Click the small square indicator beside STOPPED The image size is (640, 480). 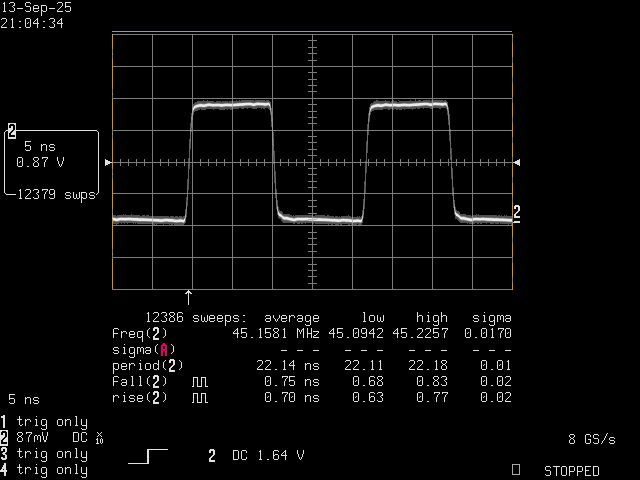pyautogui.click(x=515, y=469)
